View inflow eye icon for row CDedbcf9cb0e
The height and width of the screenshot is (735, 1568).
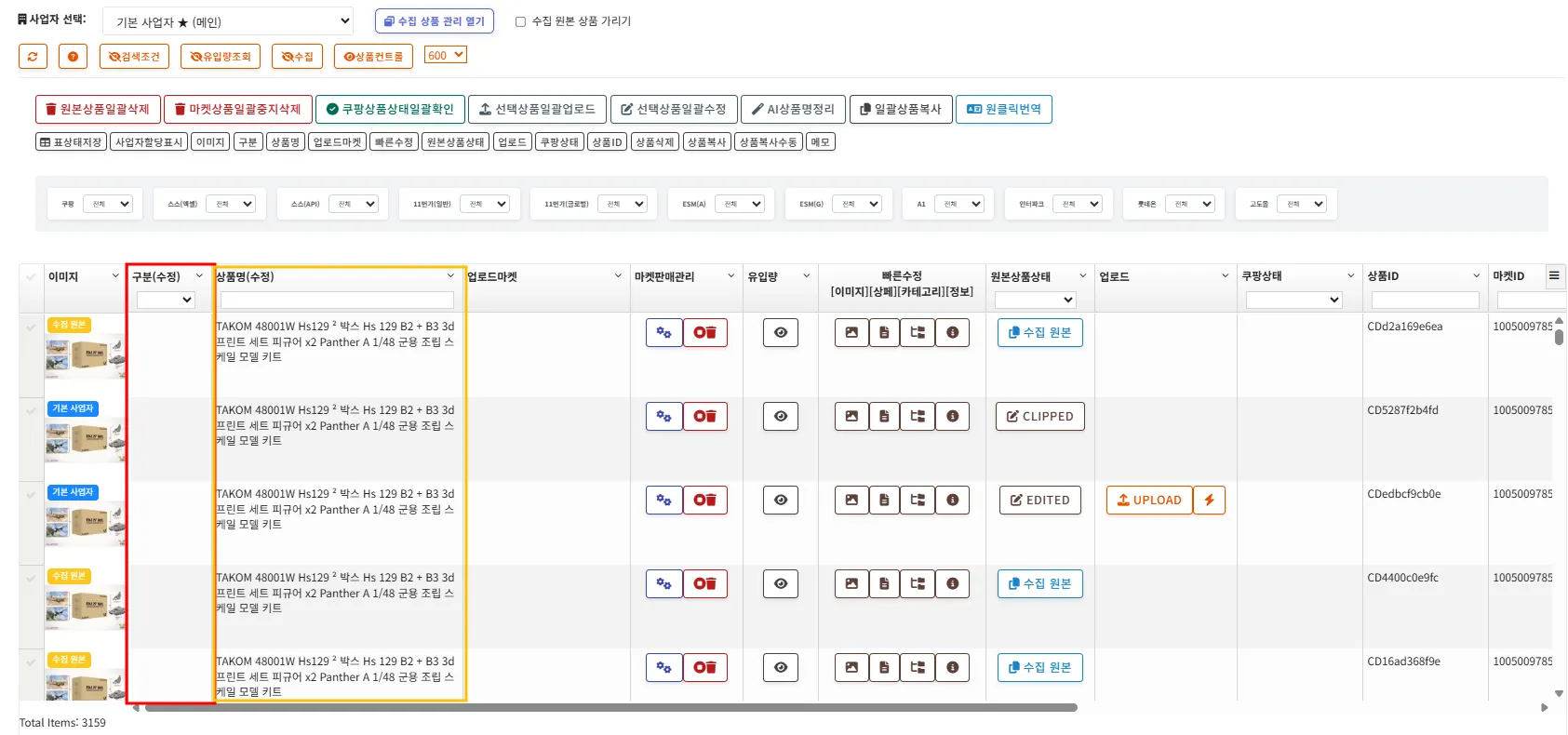point(781,500)
